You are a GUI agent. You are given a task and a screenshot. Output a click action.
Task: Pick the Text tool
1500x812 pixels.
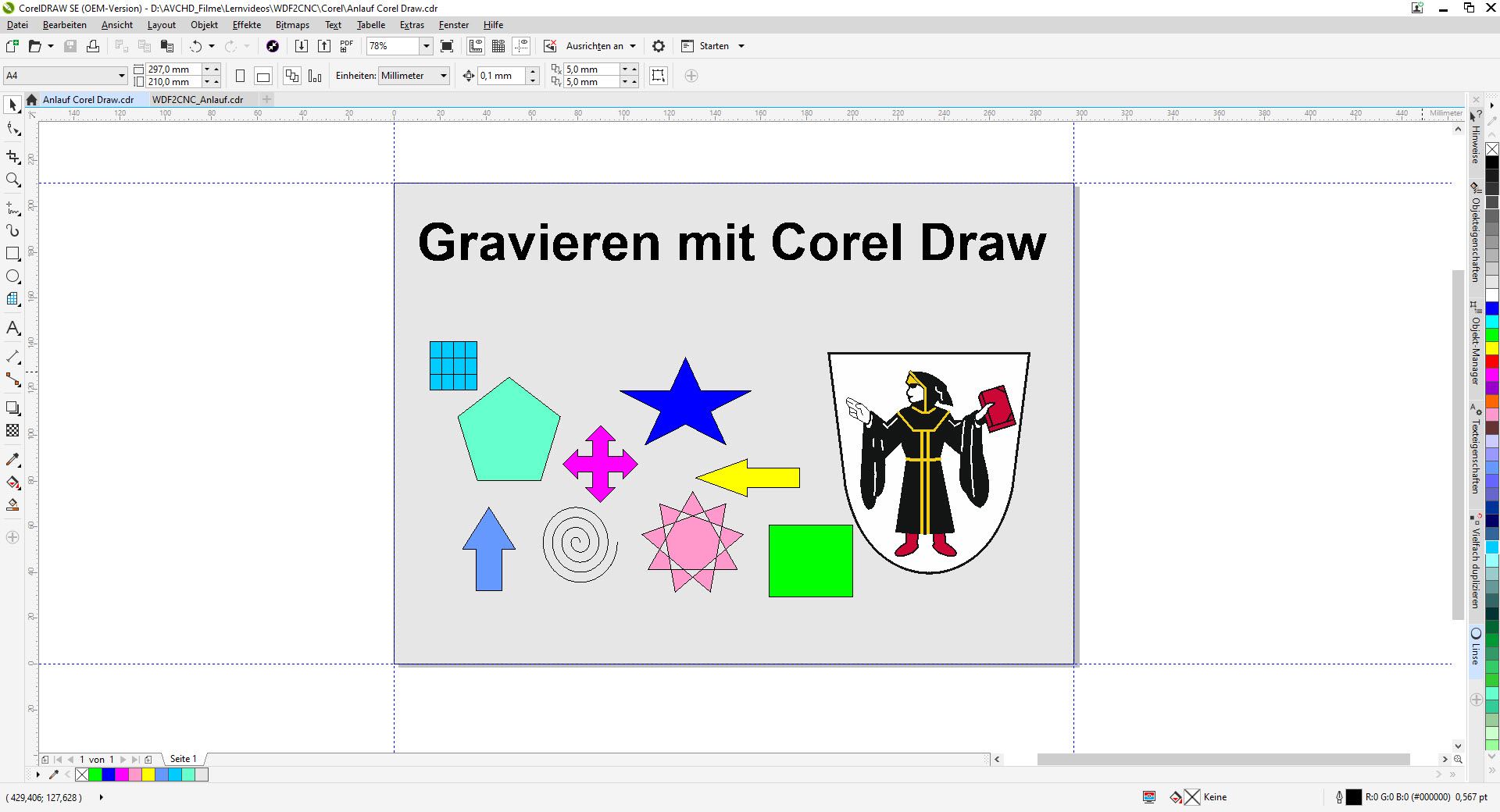(12, 328)
